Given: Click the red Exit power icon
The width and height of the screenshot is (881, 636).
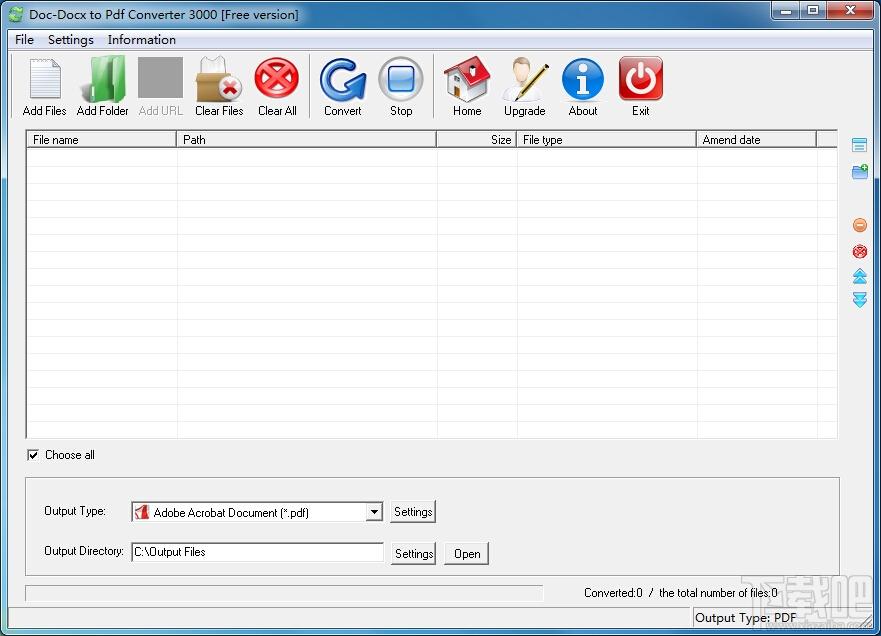Looking at the screenshot, I should click(641, 78).
